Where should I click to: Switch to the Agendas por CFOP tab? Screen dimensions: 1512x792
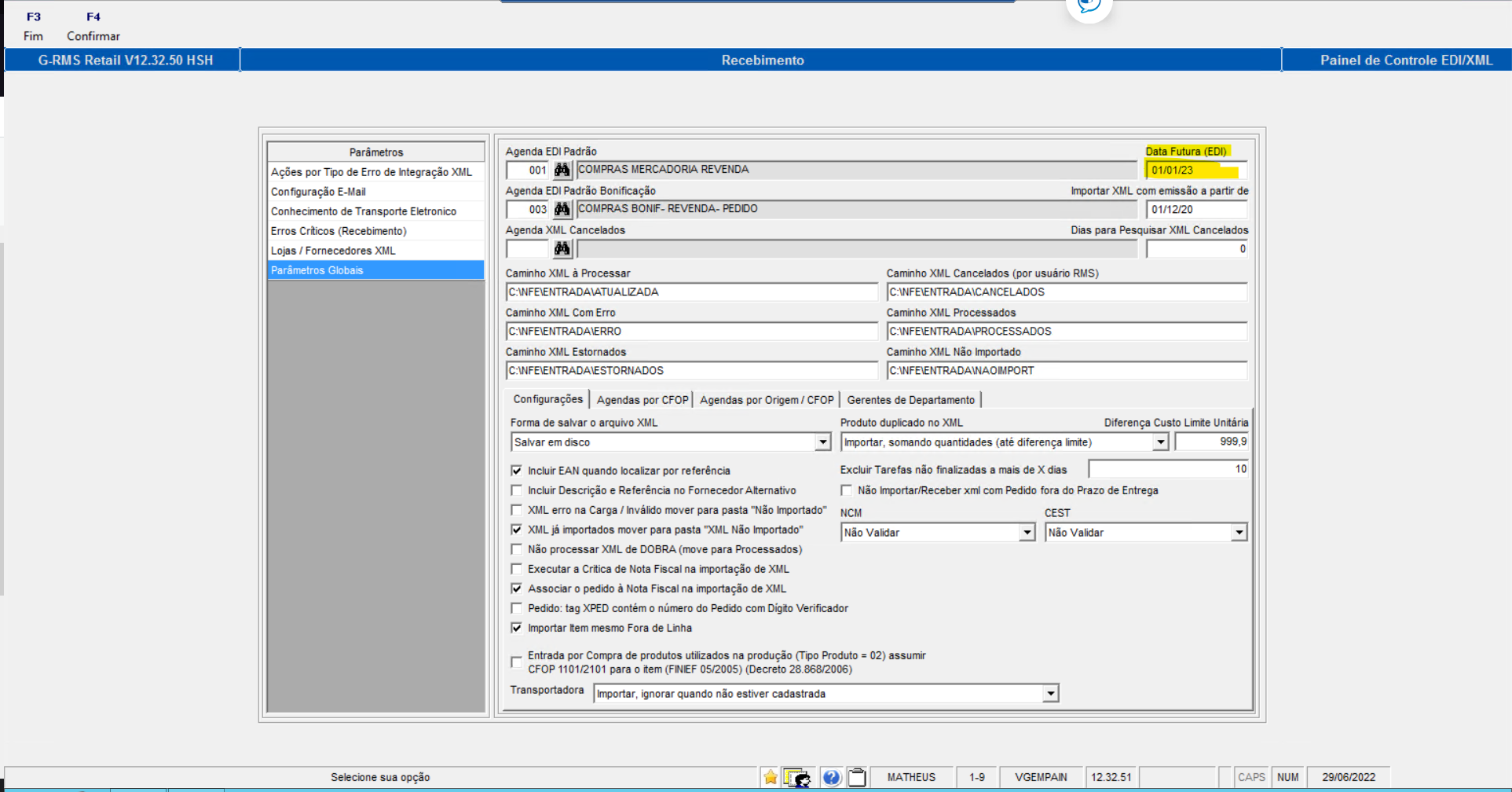(x=642, y=399)
